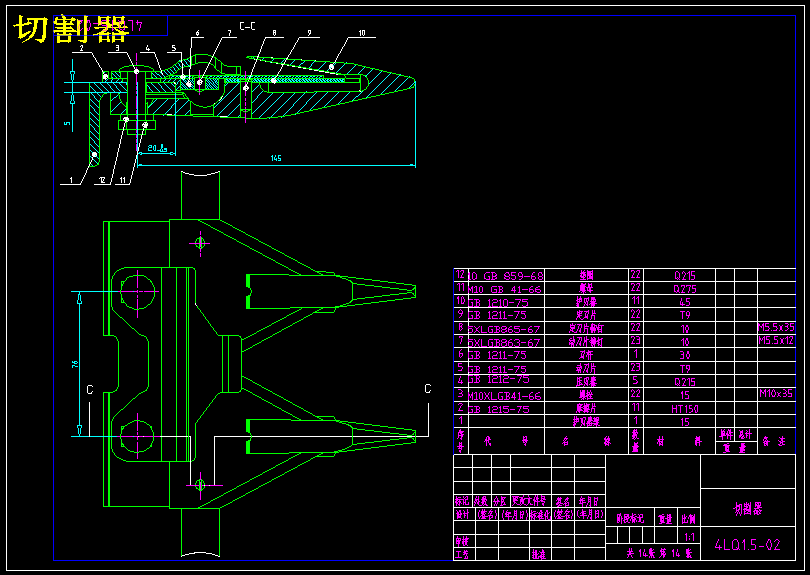Click balloon number 8 in section view

[274, 33]
